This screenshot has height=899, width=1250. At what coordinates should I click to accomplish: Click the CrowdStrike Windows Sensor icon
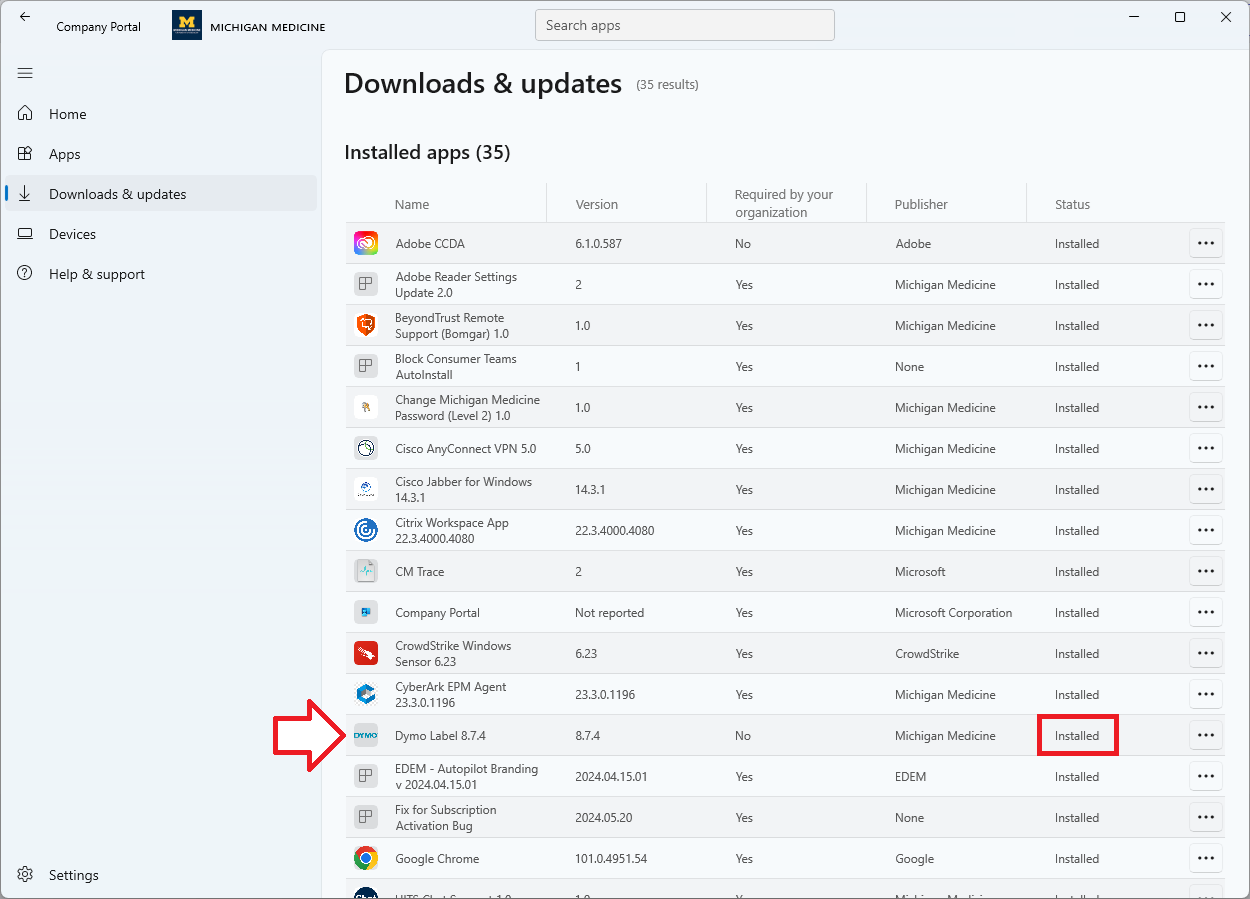pos(366,654)
